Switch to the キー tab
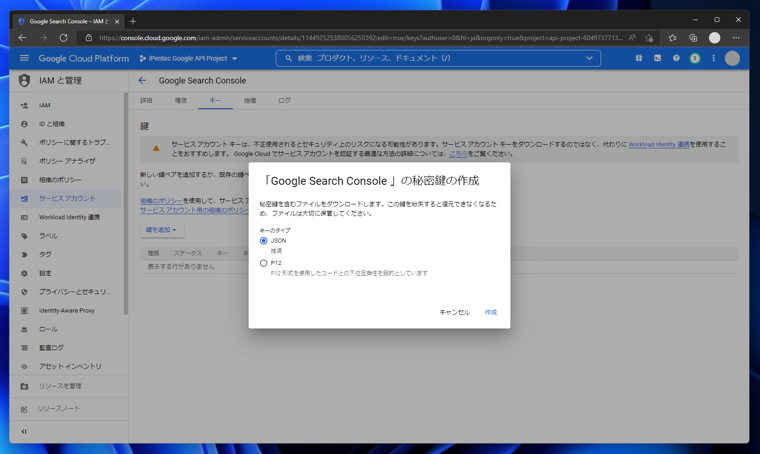The height and width of the screenshot is (454, 760). pos(215,100)
